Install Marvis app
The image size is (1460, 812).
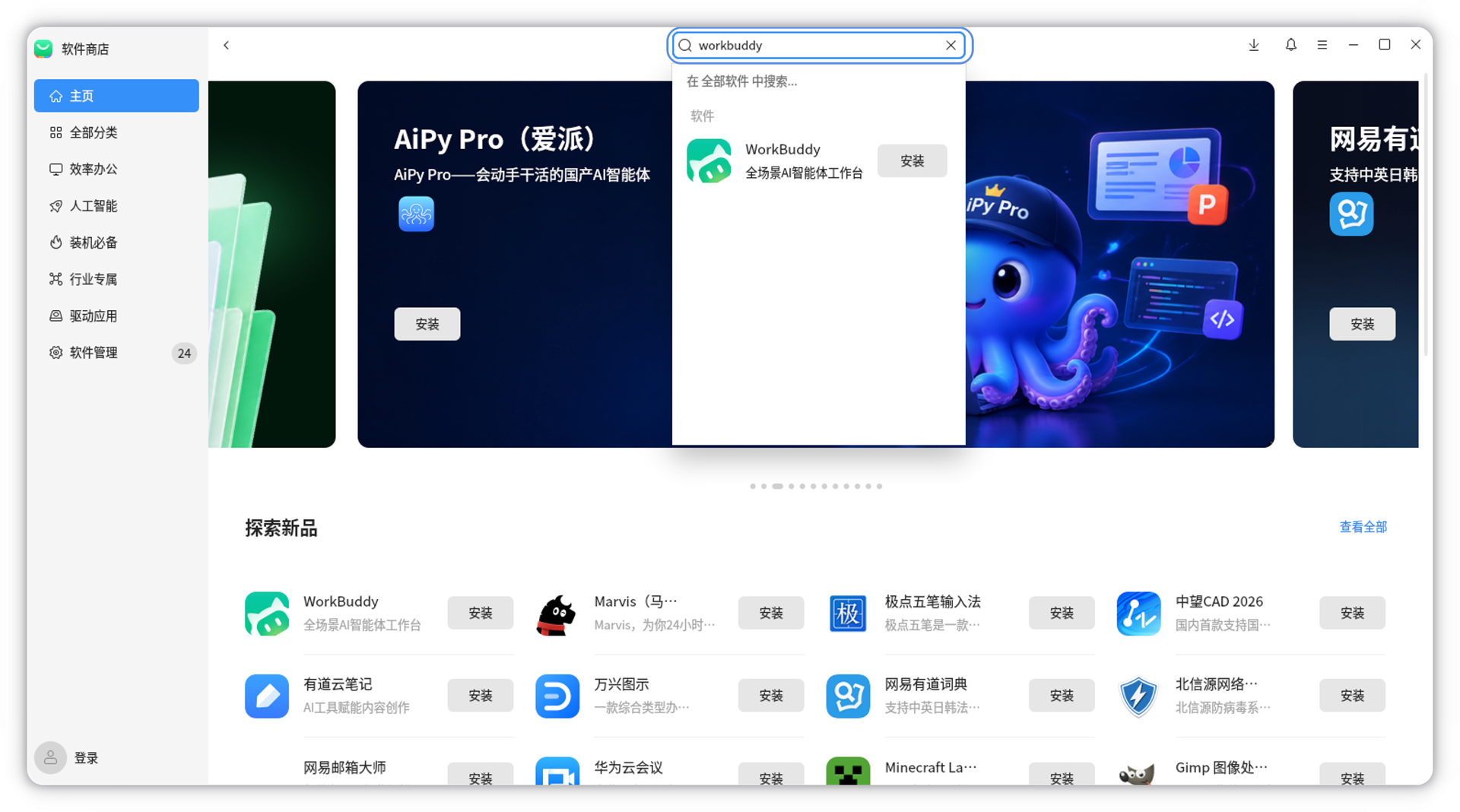pyautogui.click(x=771, y=613)
